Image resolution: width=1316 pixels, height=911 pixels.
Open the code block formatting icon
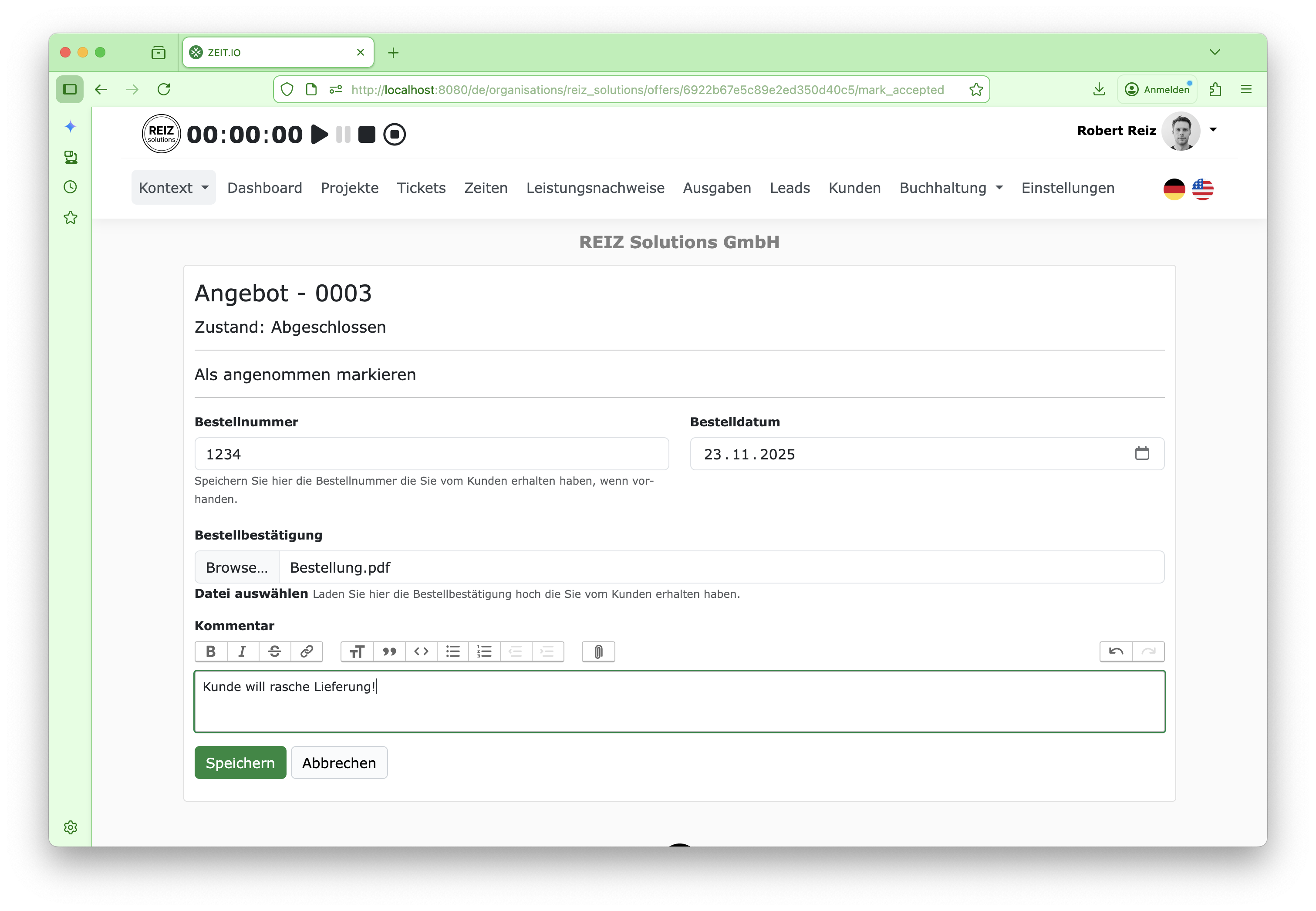[421, 651]
